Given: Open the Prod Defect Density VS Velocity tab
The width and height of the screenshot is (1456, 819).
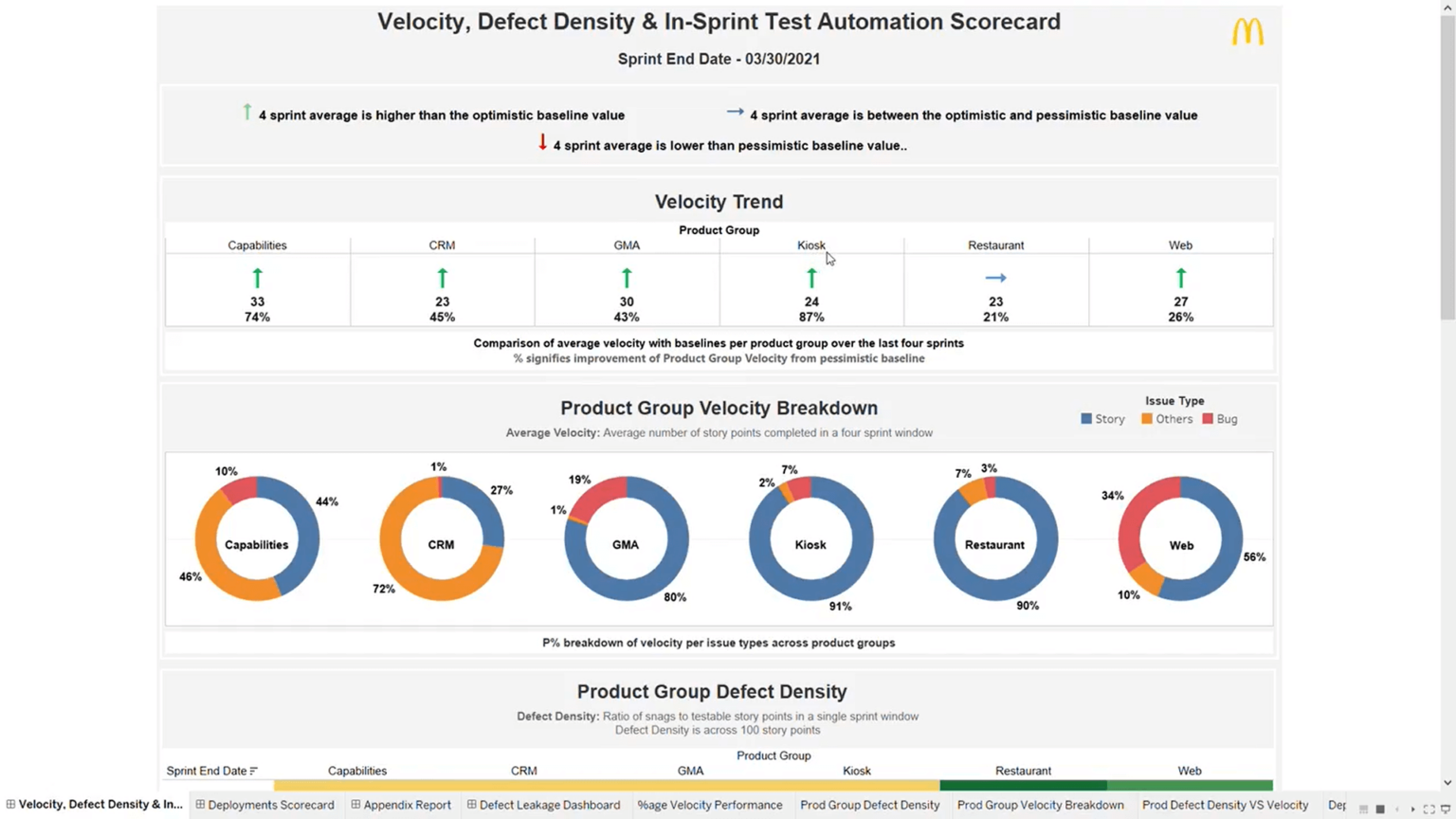Looking at the screenshot, I should click(1225, 805).
